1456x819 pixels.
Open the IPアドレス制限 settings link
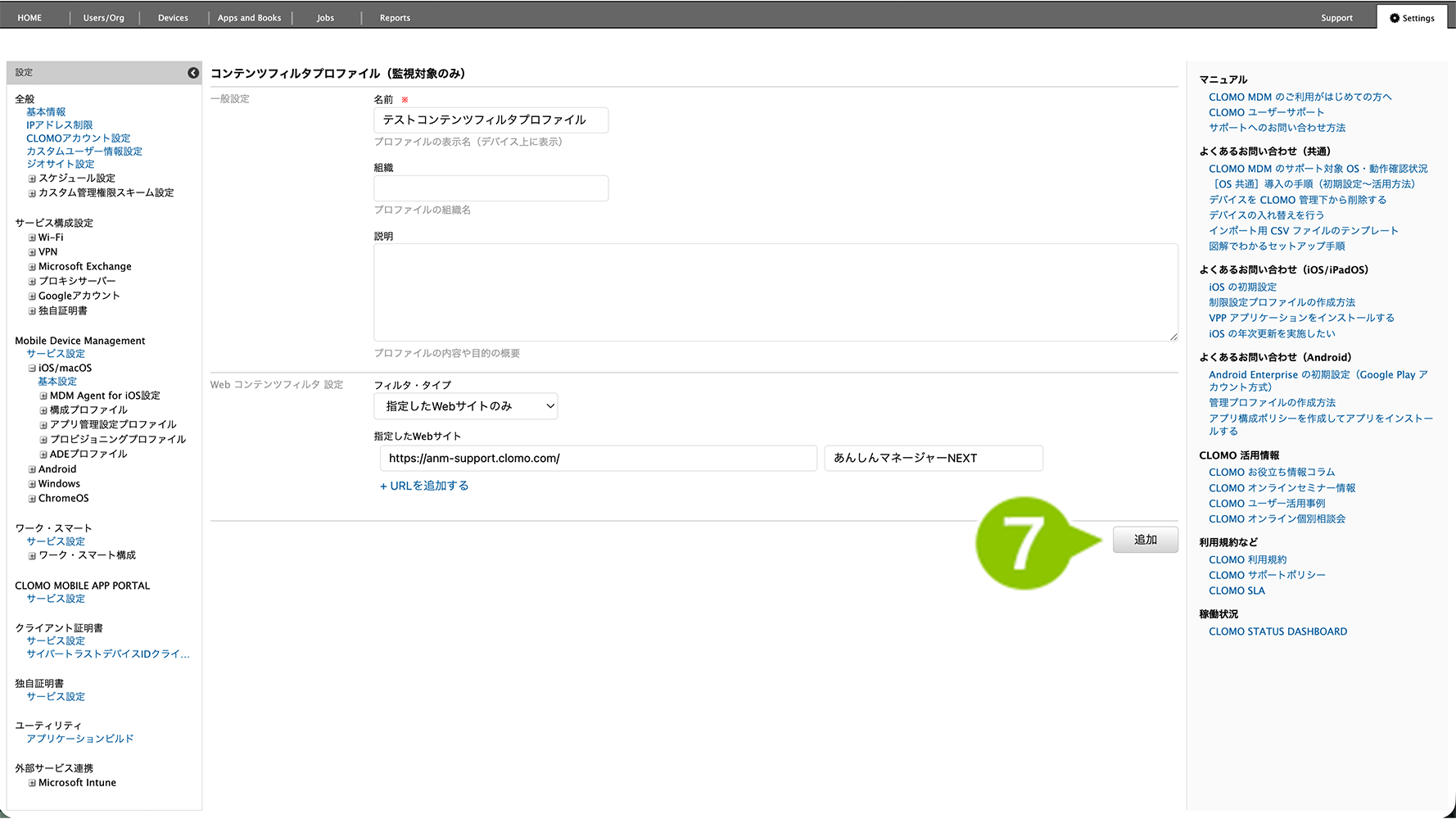tap(60, 125)
